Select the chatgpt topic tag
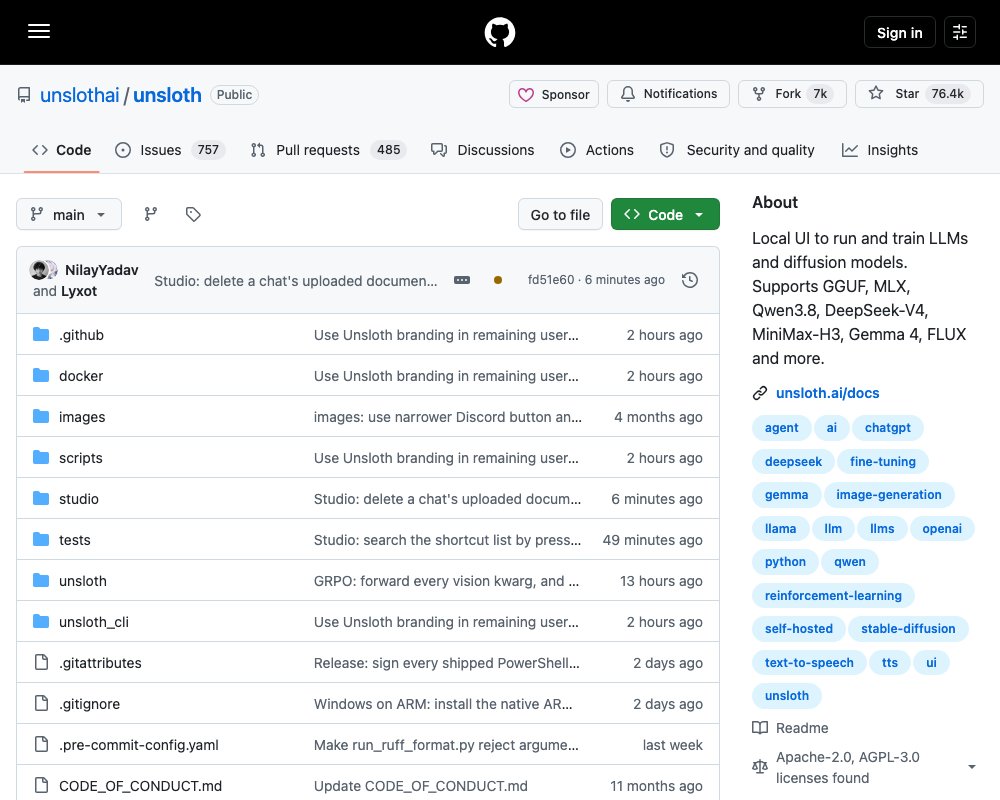 [887, 427]
